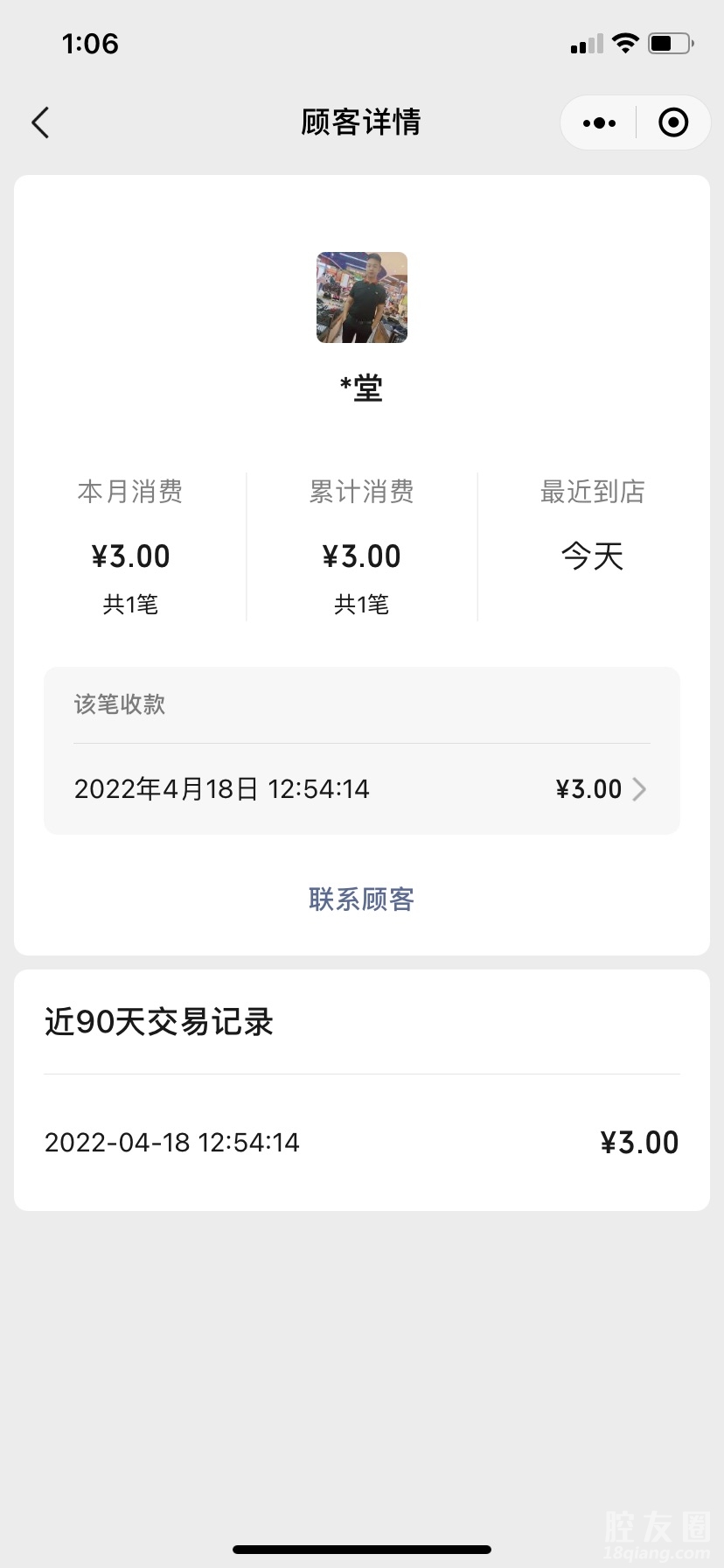Image resolution: width=724 pixels, height=1568 pixels.
Task: Tap the ¥3.00 amount in transaction record
Action: 639,1142
